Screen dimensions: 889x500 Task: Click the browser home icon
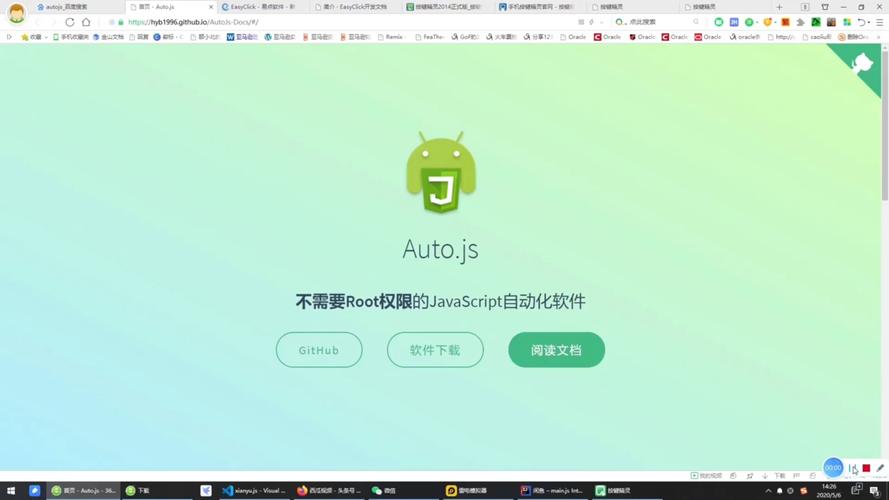click(x=86, y=22)
